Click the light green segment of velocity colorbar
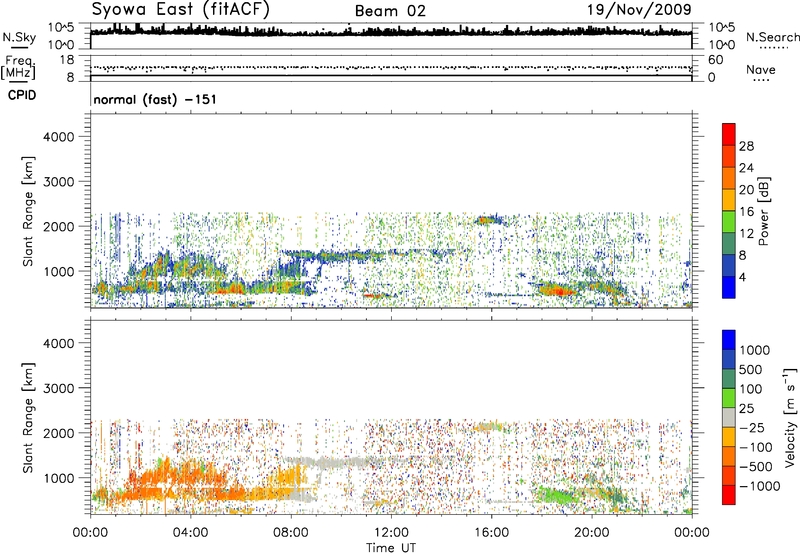Screen dimensions: 800x554 [x=729, y=398]
